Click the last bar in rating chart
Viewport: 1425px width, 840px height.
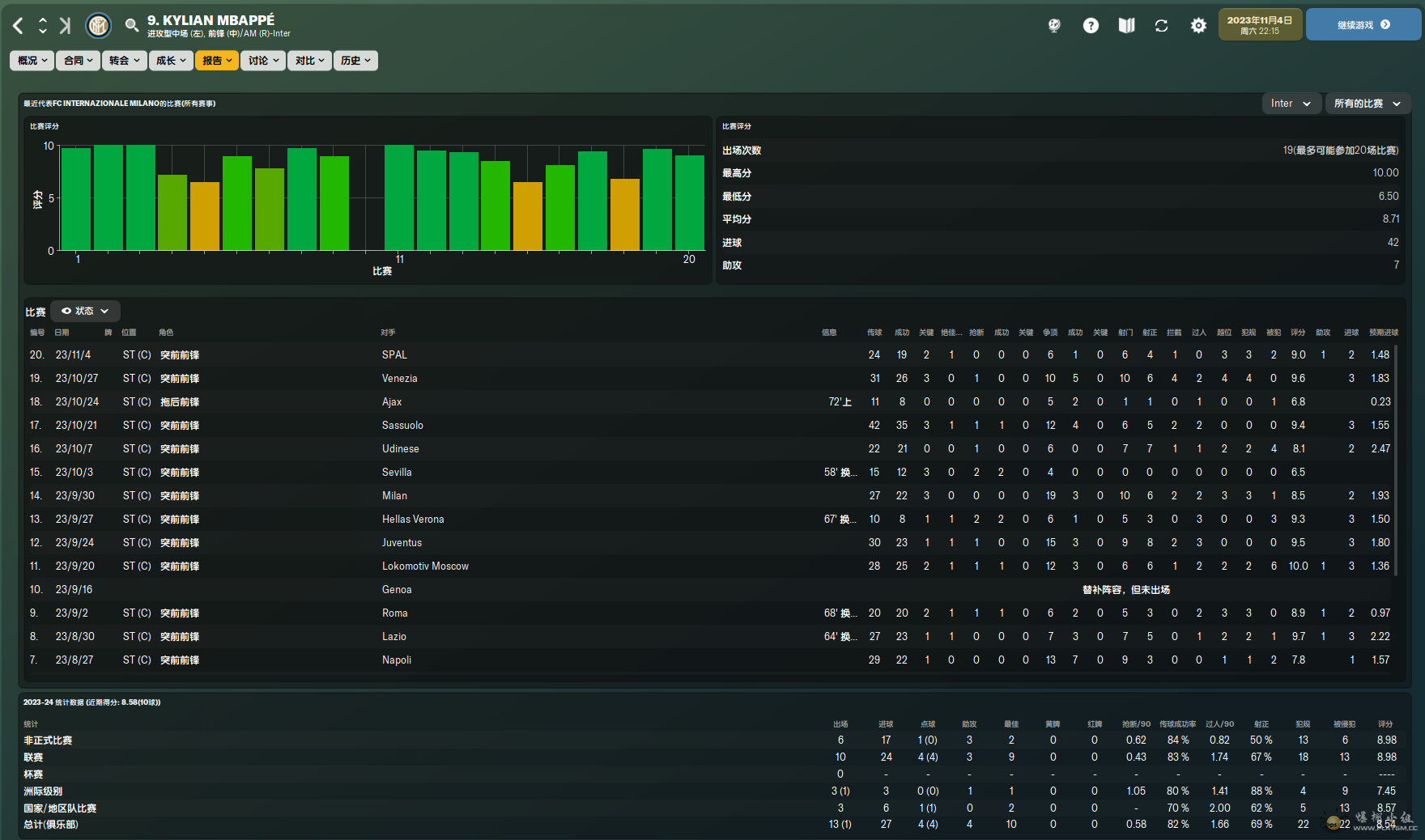coord(690,202)
